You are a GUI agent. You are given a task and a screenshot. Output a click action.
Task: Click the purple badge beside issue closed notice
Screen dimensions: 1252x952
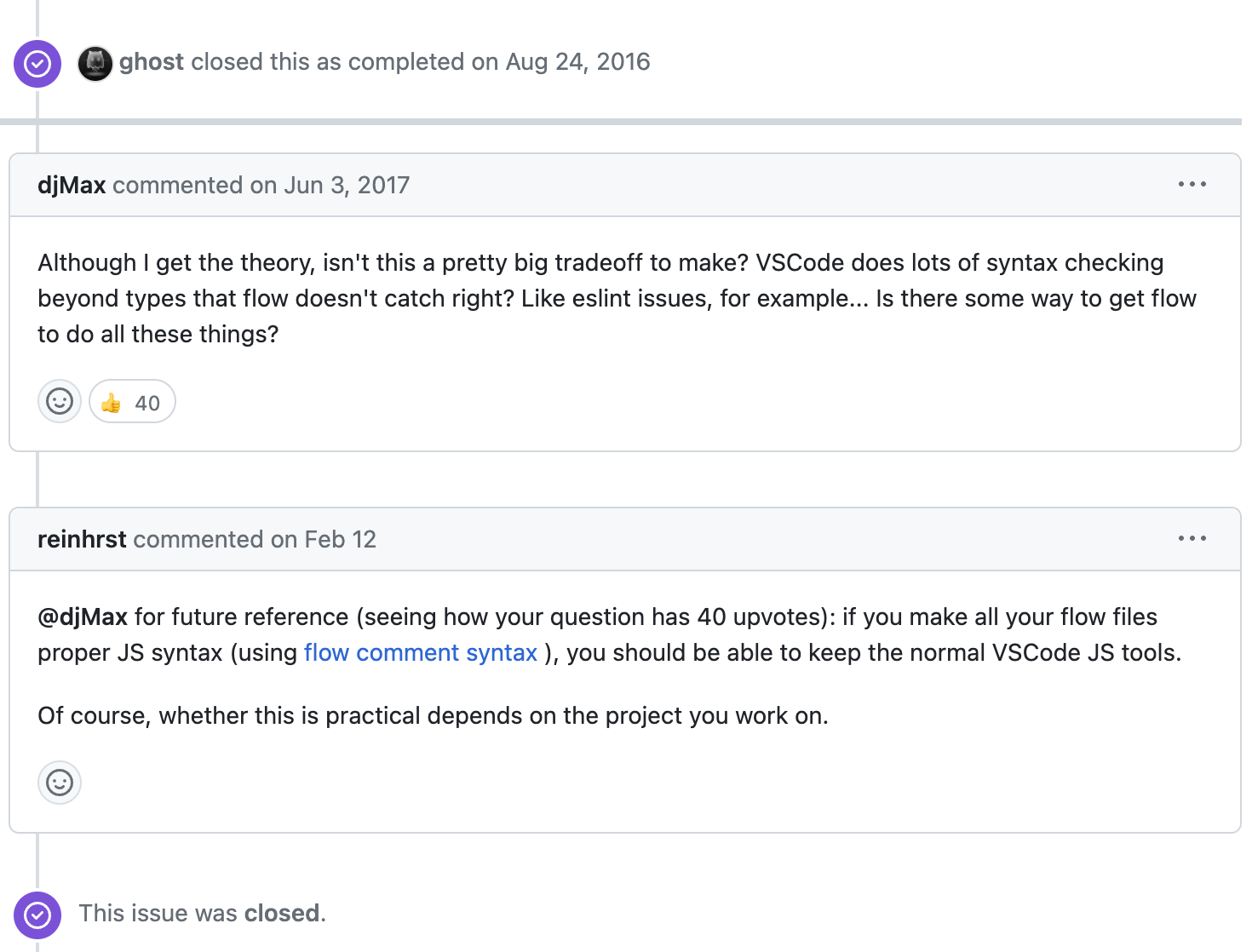[x=37, y=915]
